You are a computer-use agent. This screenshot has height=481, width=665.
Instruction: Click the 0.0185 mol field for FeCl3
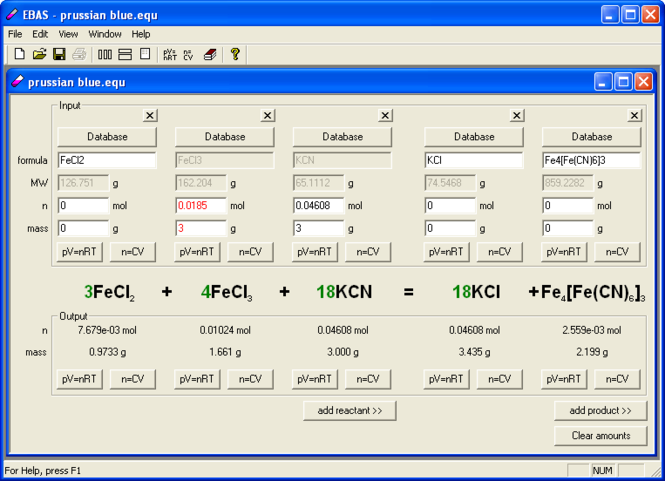201,206
